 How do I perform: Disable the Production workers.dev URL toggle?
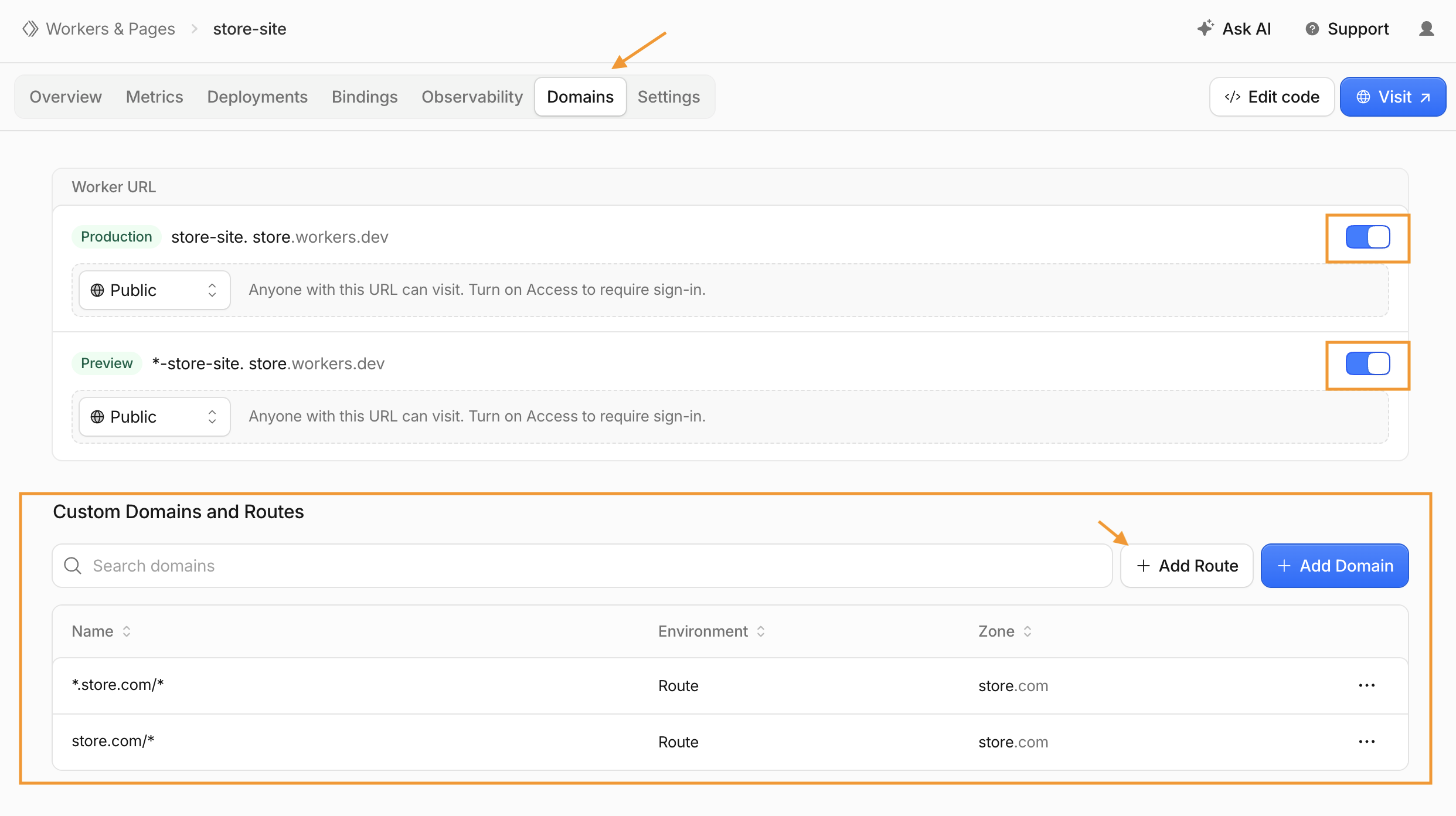[1367, 237]
